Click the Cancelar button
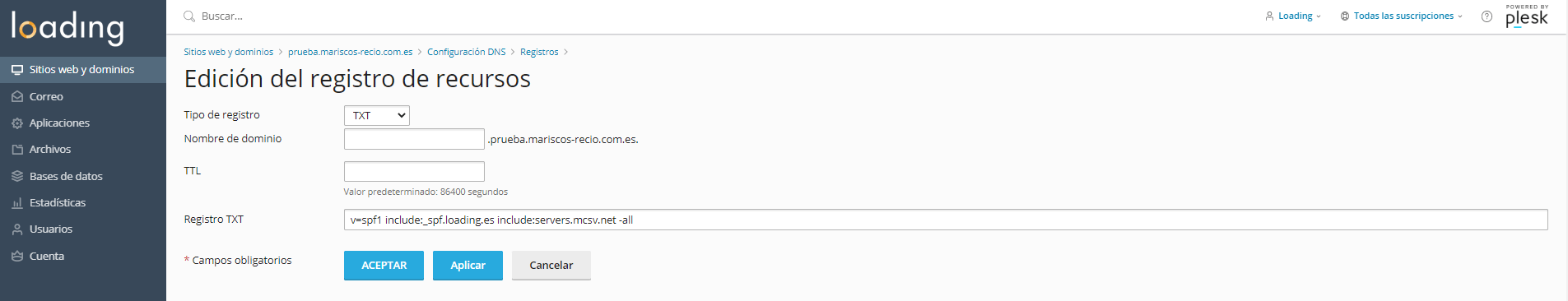1568x301 pixels. point(551,266)
